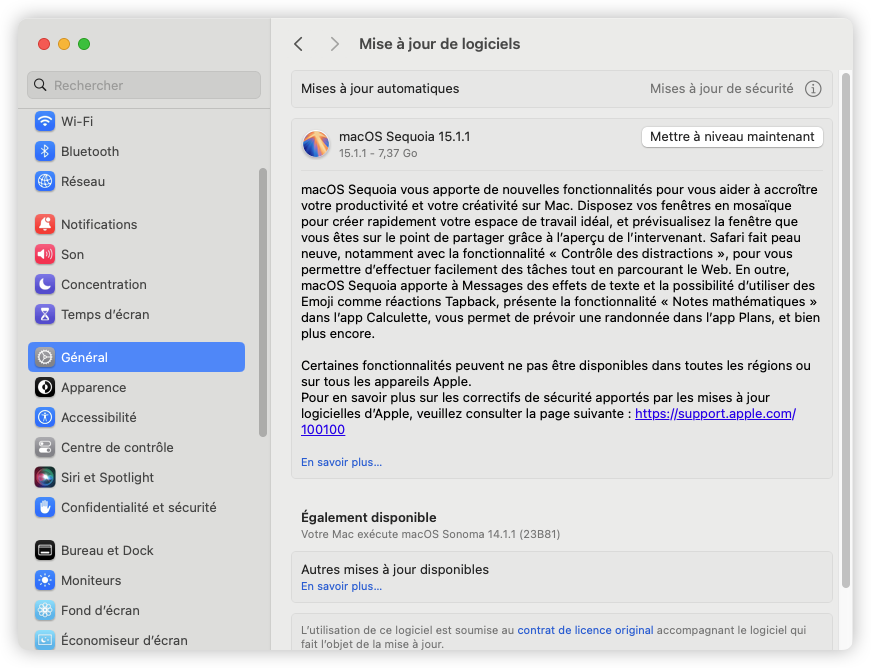Viewport: 871px width, 668px height.
Task: Select Wi-Fi in the sidebar
Action: [x=136, y=121]
